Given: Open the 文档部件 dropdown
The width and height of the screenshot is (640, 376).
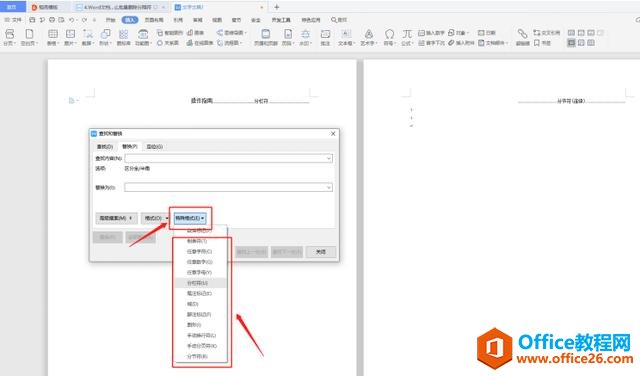Looking at the screenshot, I should click(x=493, y=43).
